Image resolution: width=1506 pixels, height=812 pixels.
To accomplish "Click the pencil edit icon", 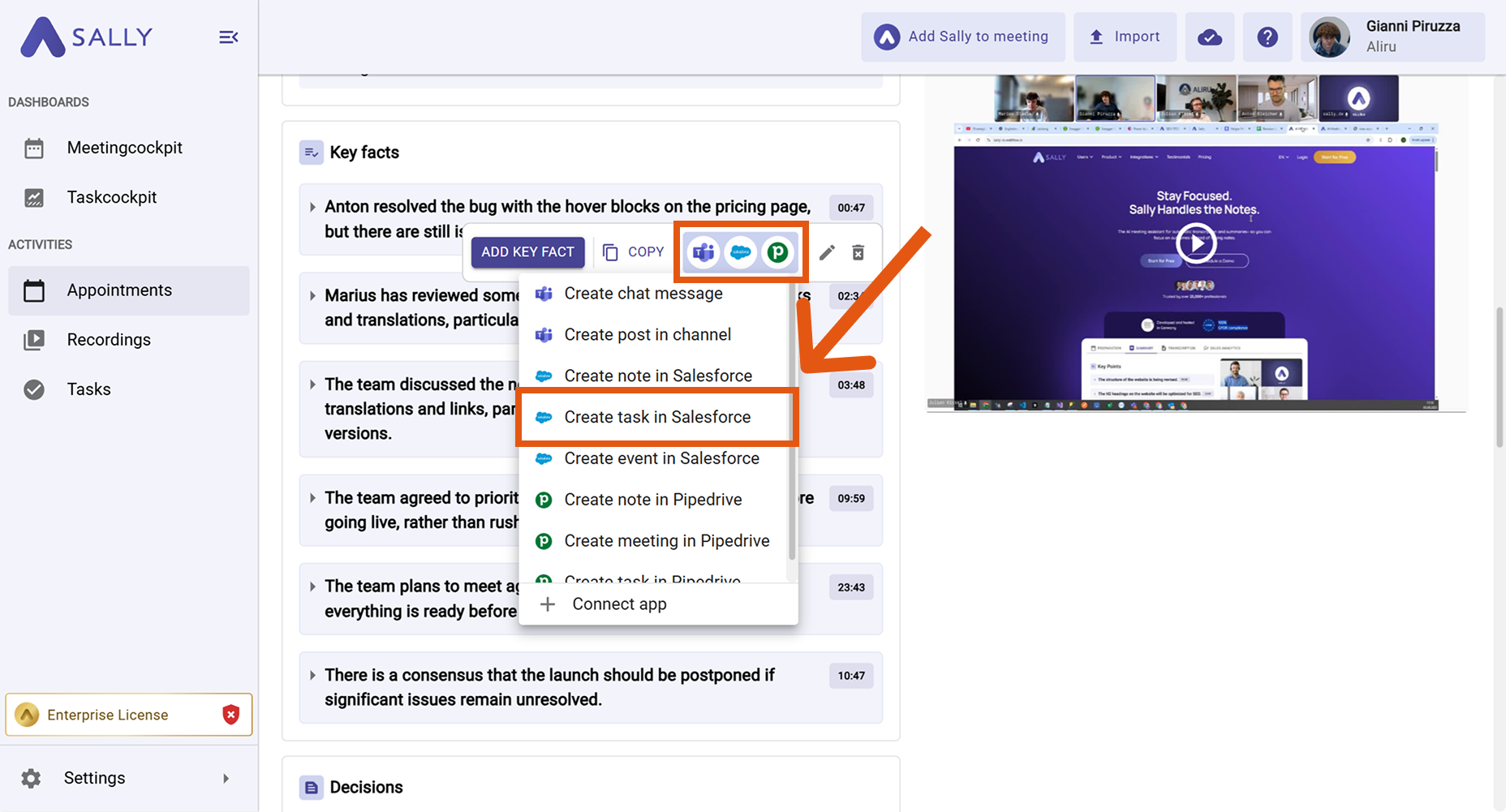I will pos(827,253).
